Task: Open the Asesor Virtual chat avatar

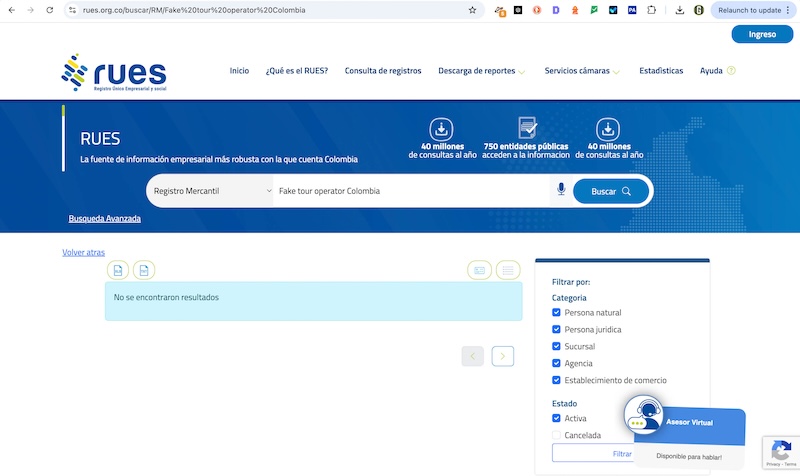Action: (x=643, y=414)
